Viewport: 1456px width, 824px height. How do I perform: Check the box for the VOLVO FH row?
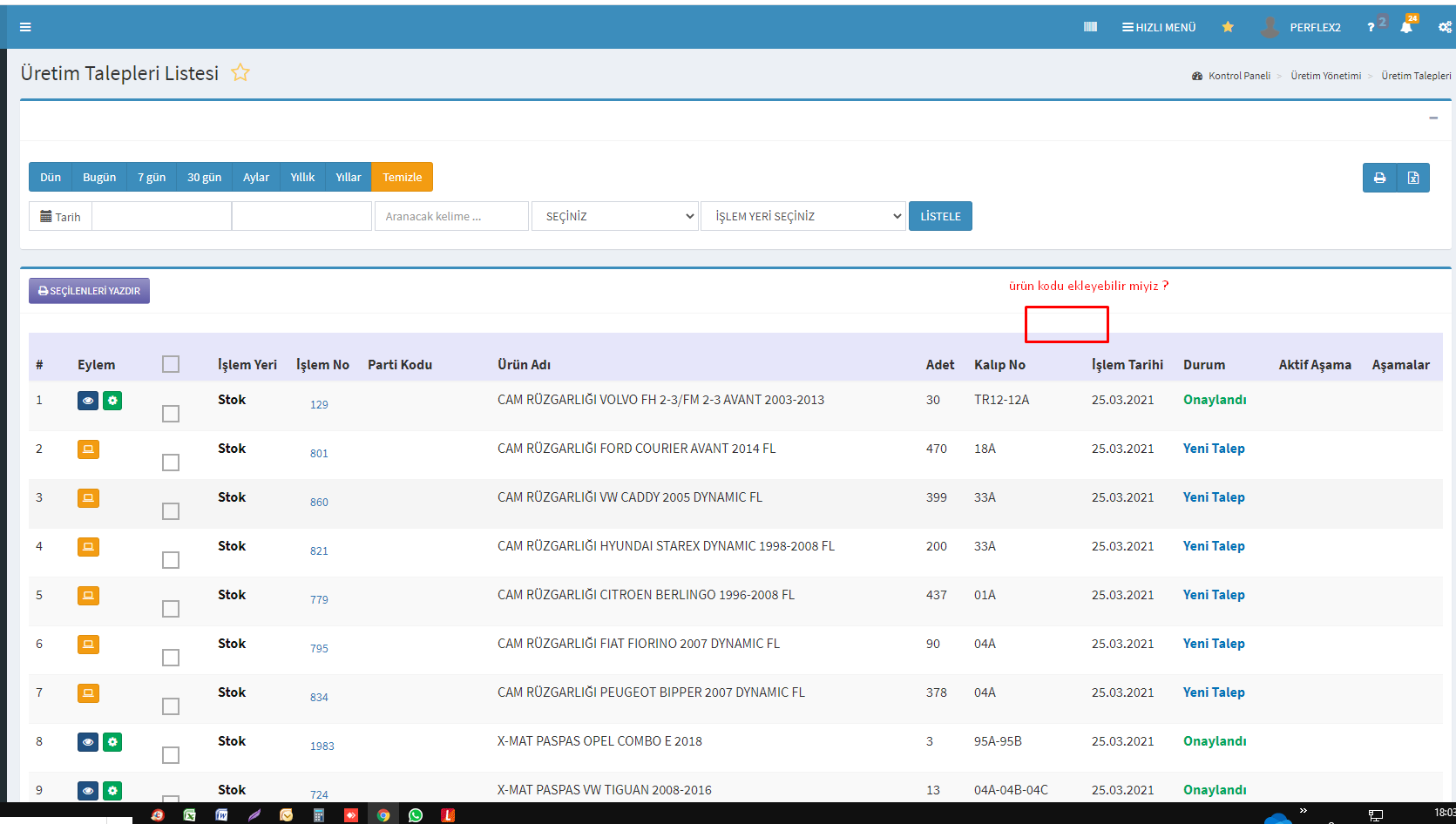tap(171, 414)
